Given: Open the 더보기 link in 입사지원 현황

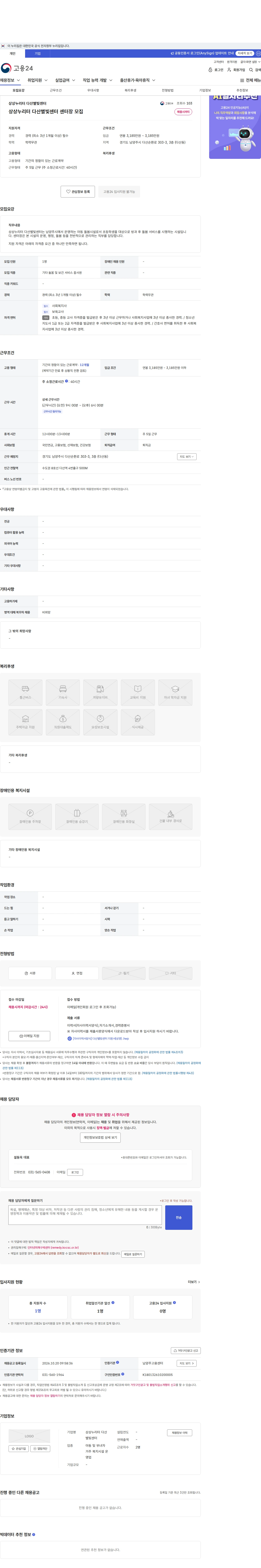Looking at the screenshot, I should pyautogui.click(x=194, y=1282).
